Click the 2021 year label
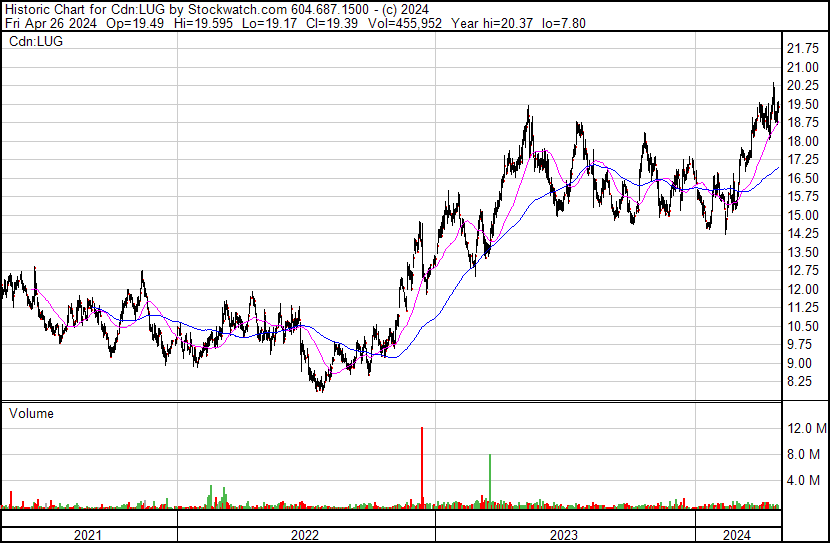Viewport: 830px width, 543px height. click(87, 535)
